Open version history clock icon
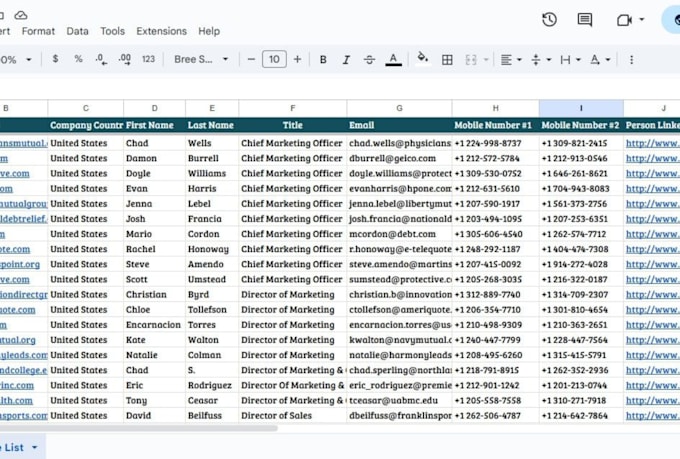Viewport: 680px width, 459px height. [549, 20]
